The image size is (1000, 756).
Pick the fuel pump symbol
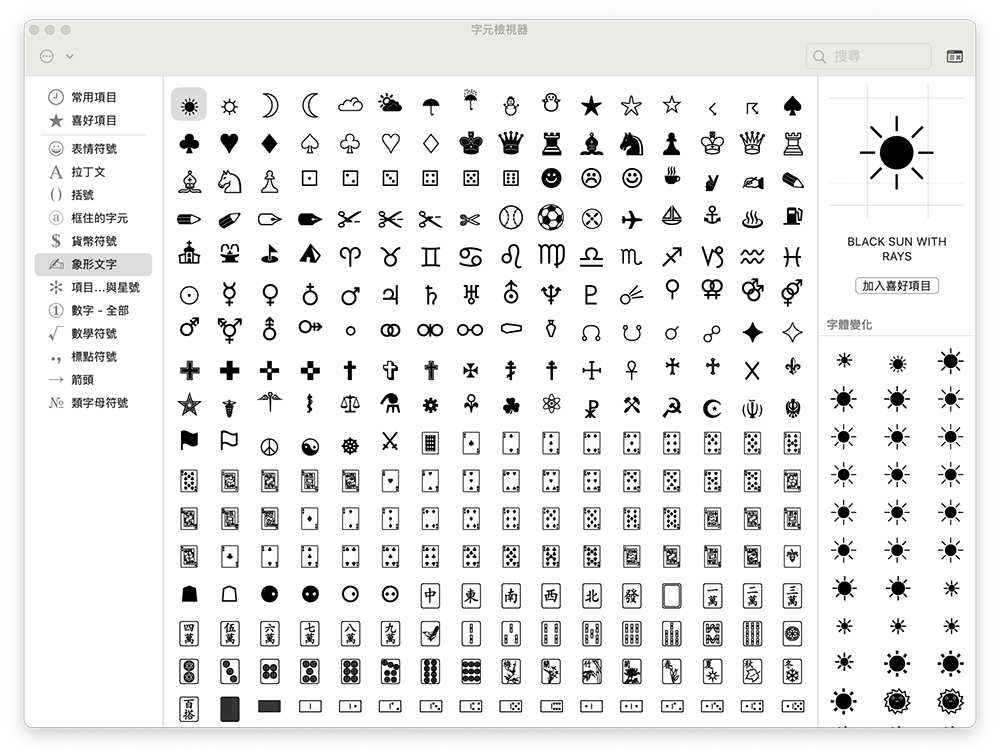pyautogui.click(x=792, y=216)
